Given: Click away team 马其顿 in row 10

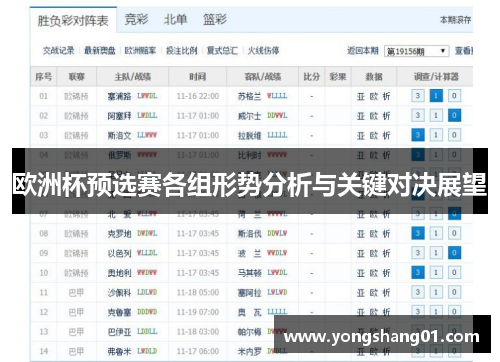Looking at the screenshot, I should point(249,273).
